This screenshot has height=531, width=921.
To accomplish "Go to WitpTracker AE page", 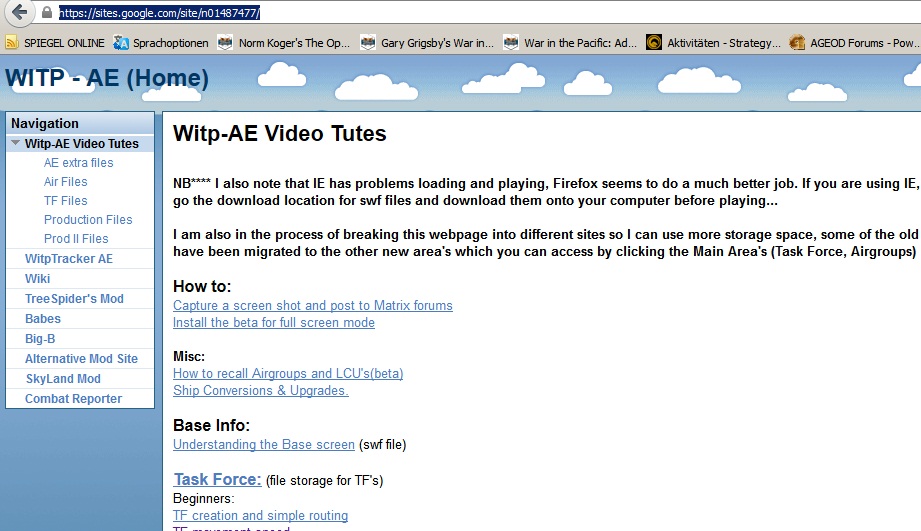I will coord(69,258).
